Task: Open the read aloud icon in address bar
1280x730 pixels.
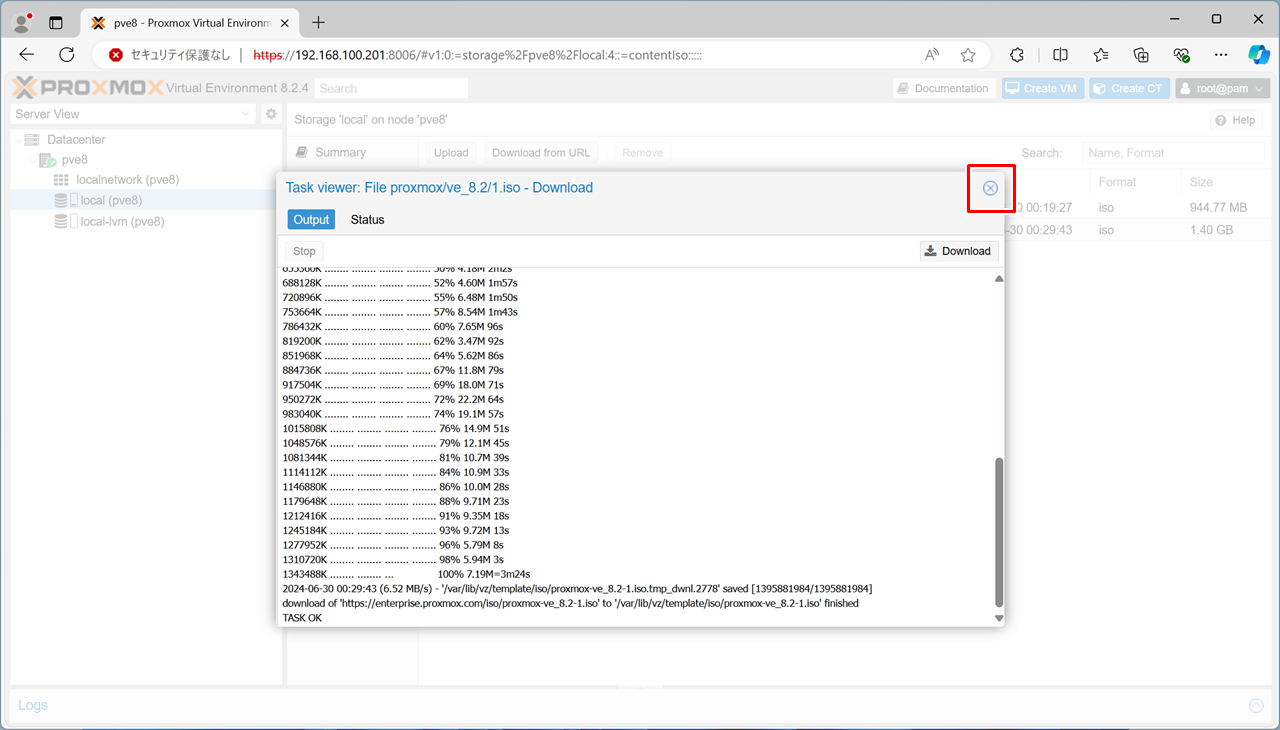Action: [x=932, y=55]
